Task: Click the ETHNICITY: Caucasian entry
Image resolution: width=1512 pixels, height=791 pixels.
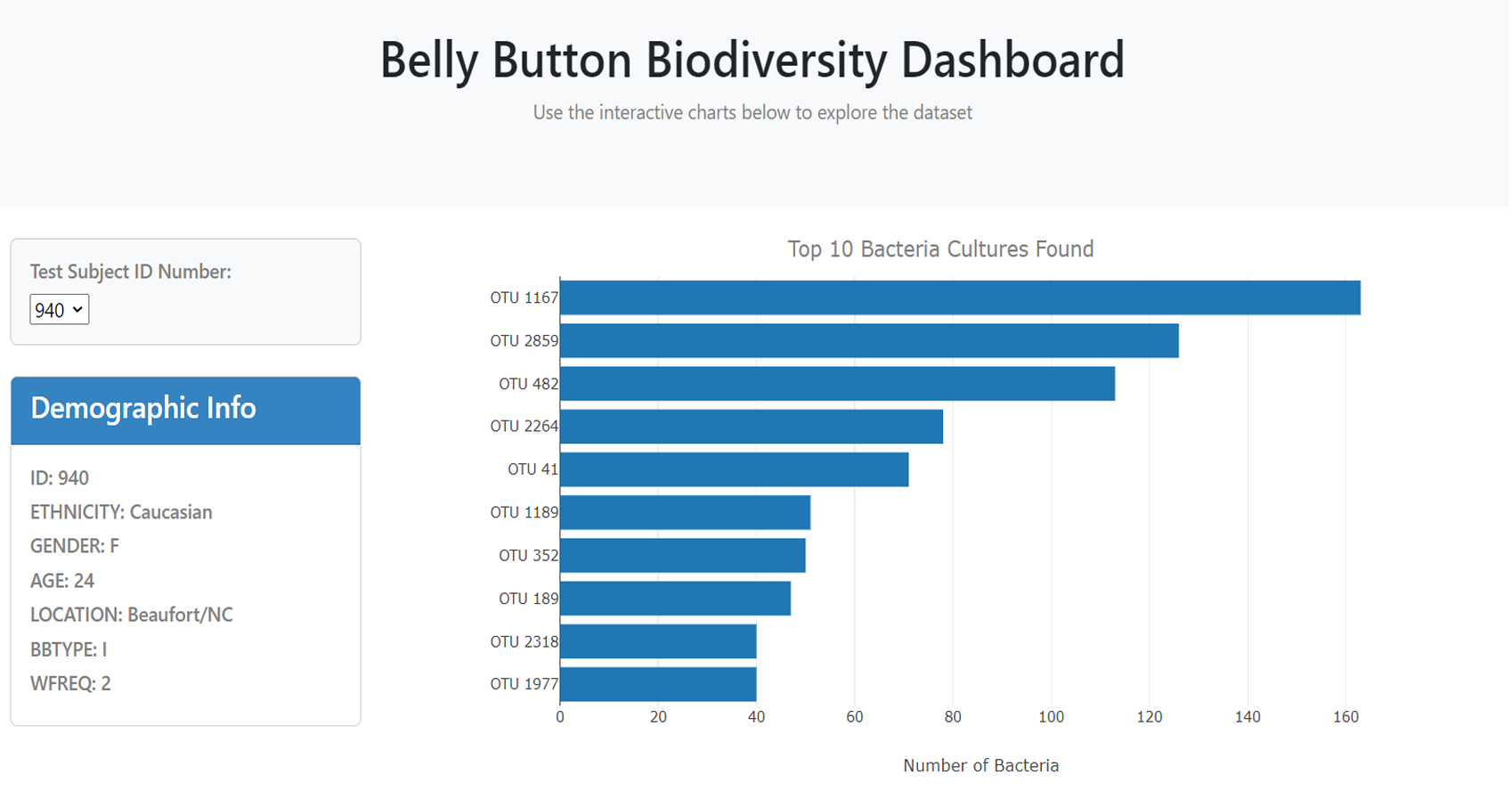Action: coord(121,512)
